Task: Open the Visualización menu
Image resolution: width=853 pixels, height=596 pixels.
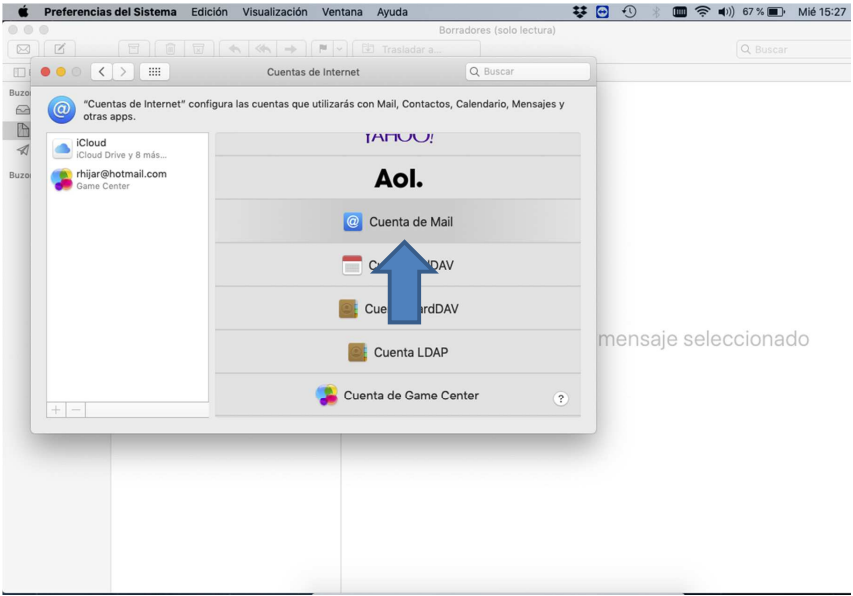Action: coord(274,12)
